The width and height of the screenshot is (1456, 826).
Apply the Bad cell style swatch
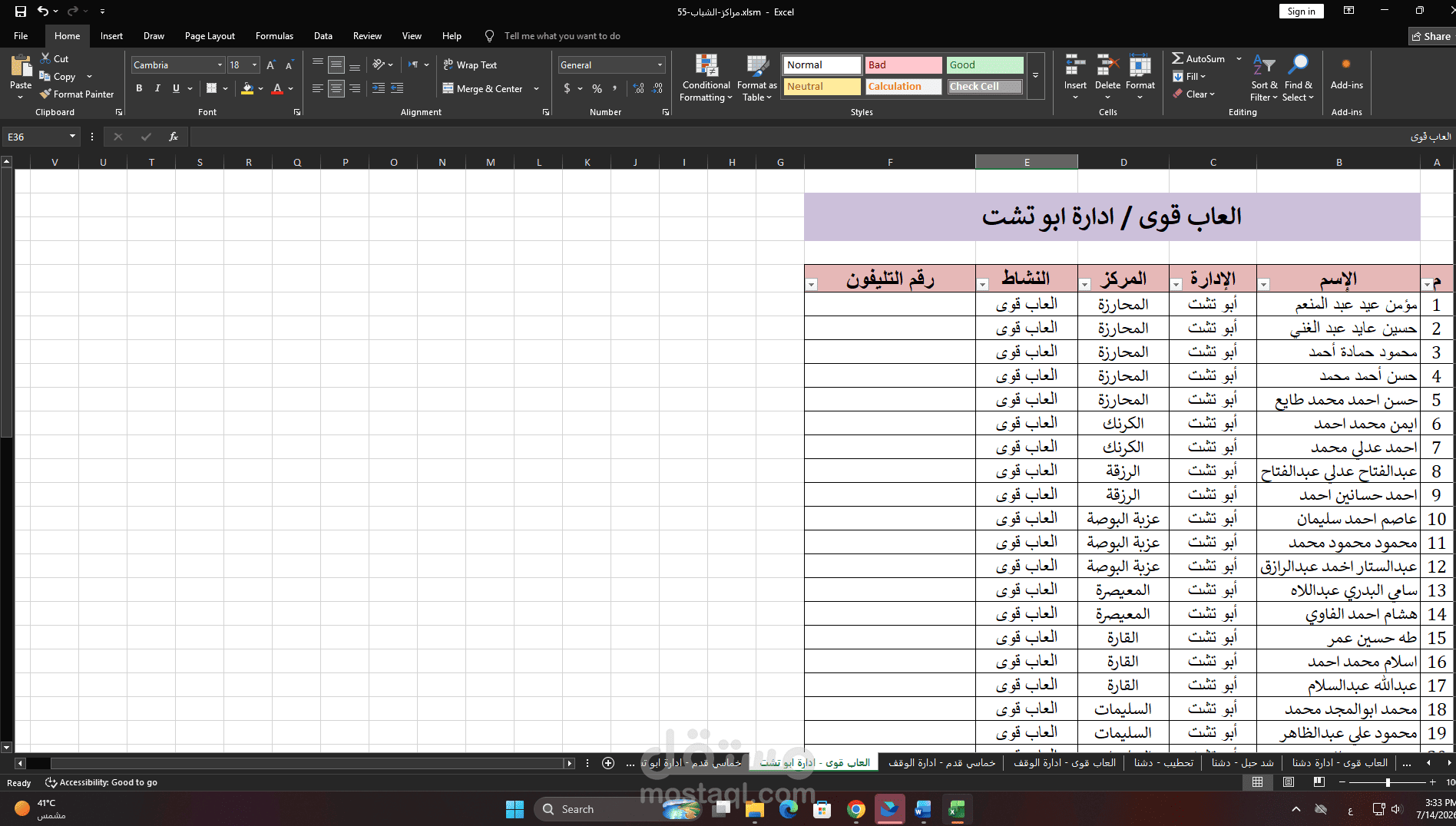[904, 65]
